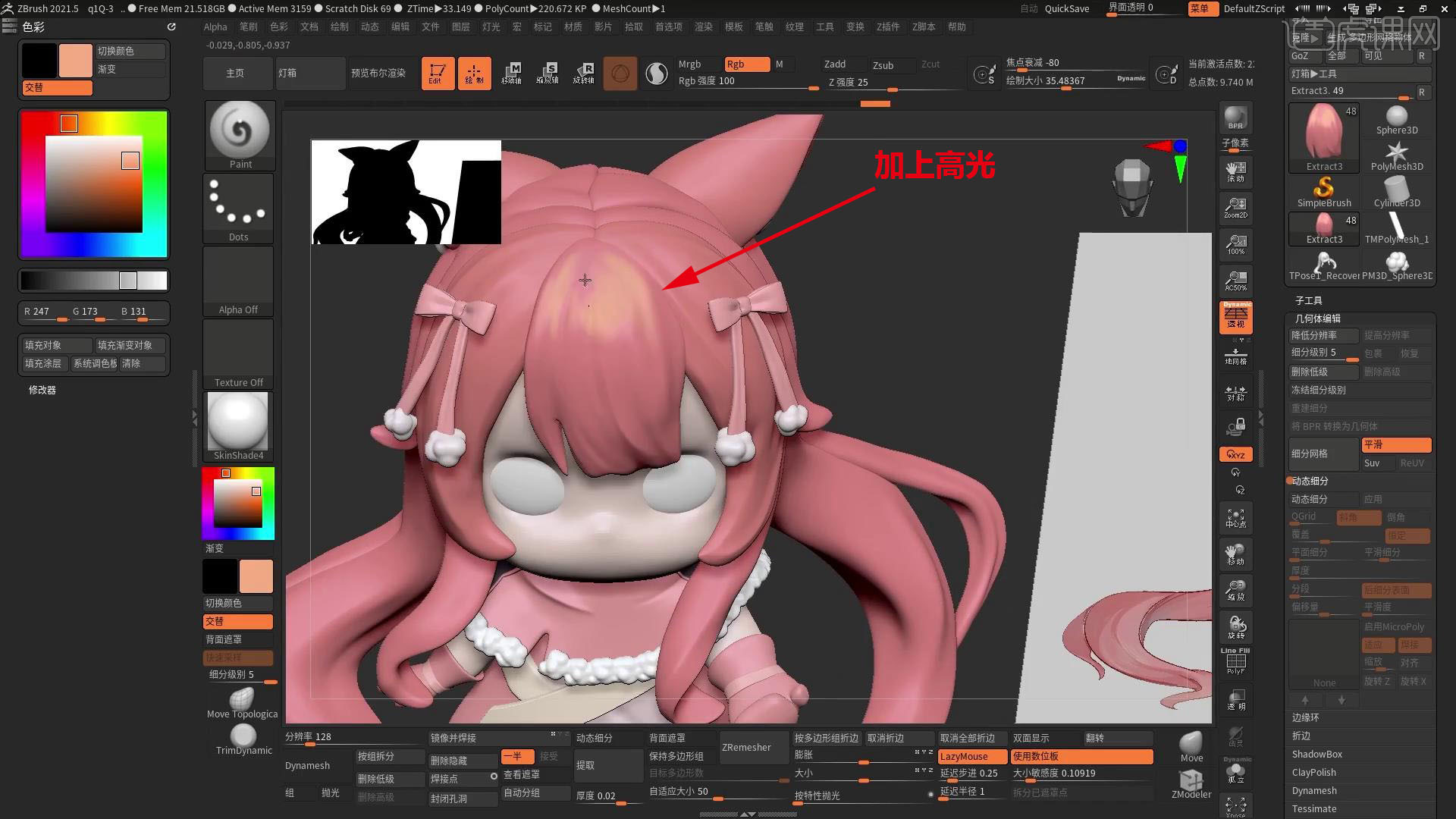The image size is (1456, 819).
Task: Open the 渲染 menu in the menu bar
Action: pos(703,27)
